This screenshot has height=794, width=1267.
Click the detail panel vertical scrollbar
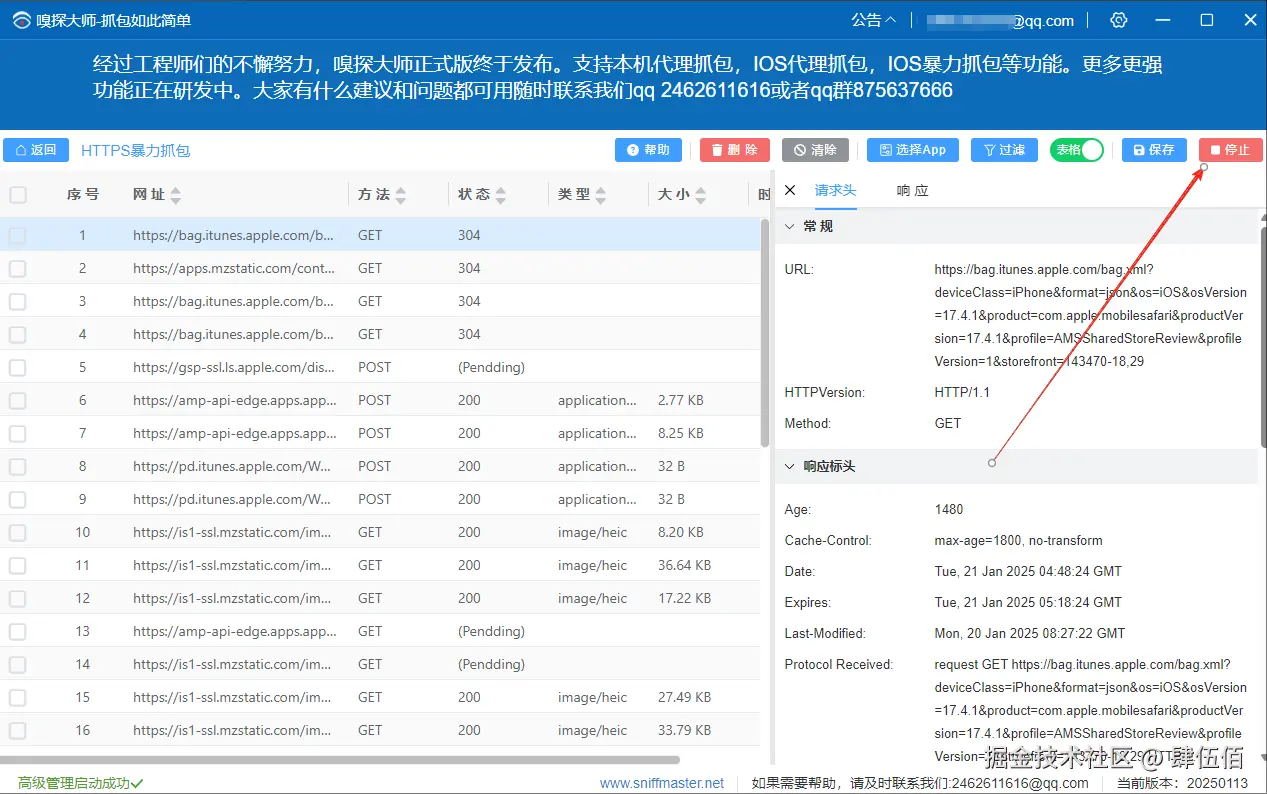1262,335
